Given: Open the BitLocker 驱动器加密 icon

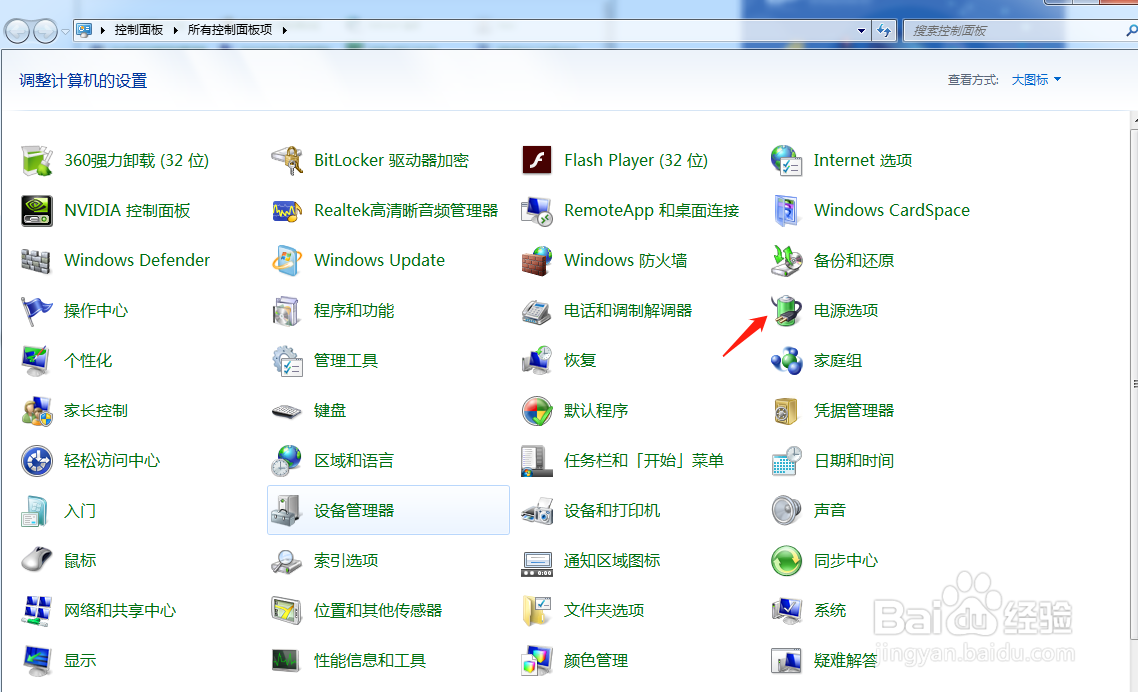Looking at the screenshot, I should click(x=287, y=160).
